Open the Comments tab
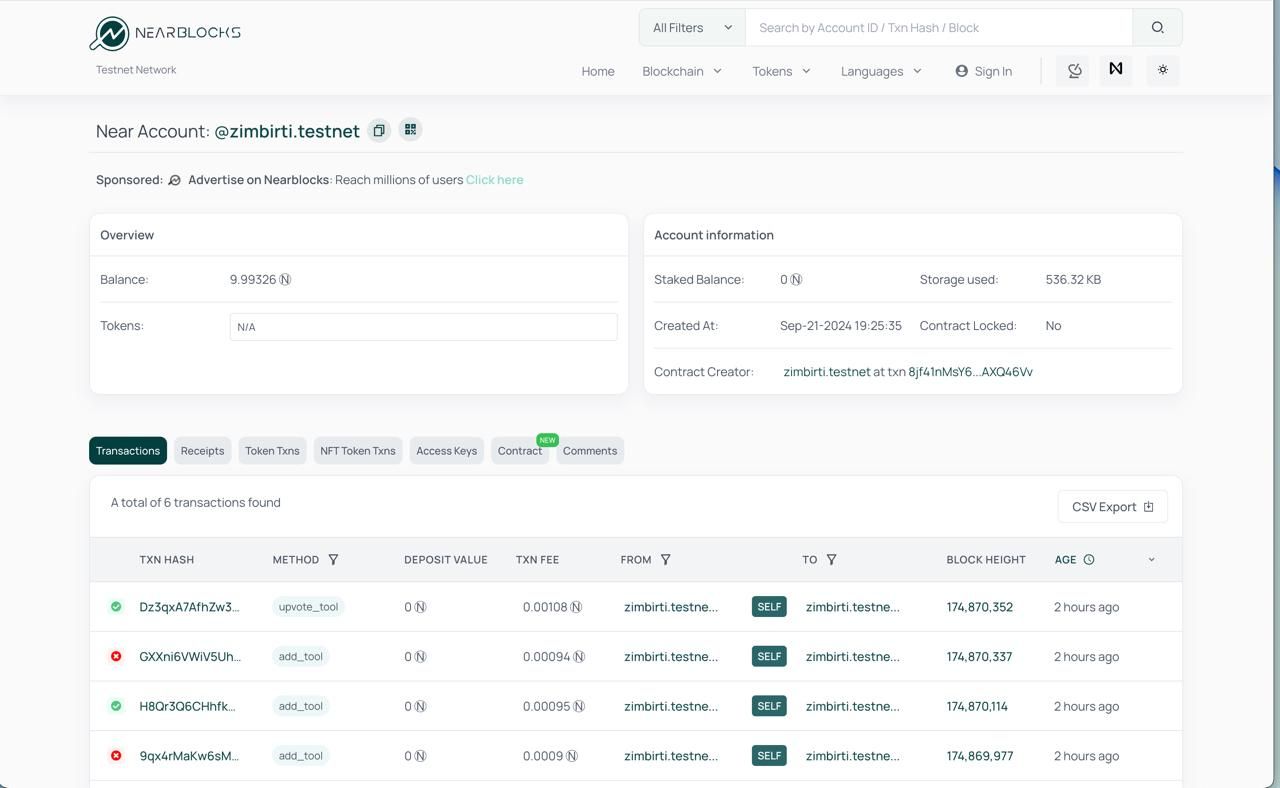 click(590, 451)
